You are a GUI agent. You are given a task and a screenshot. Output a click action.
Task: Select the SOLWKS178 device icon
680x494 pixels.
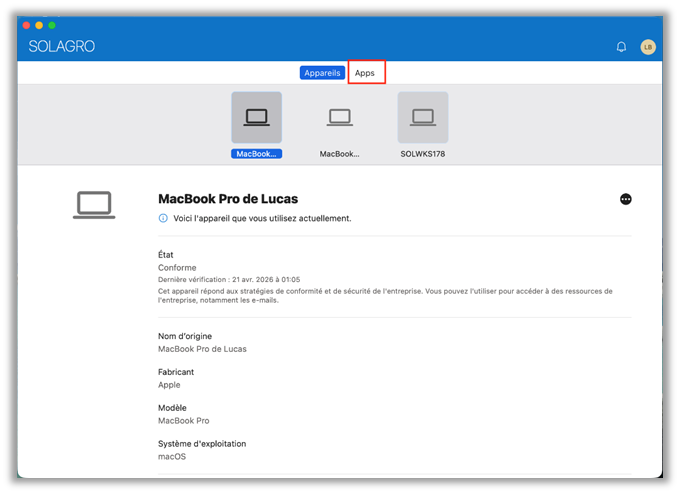click(x=423, y=117)
